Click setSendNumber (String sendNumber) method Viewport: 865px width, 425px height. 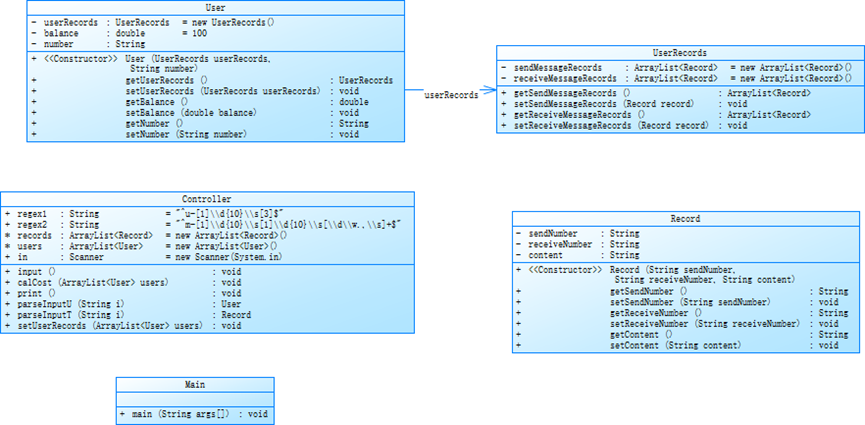click(677, 302)
